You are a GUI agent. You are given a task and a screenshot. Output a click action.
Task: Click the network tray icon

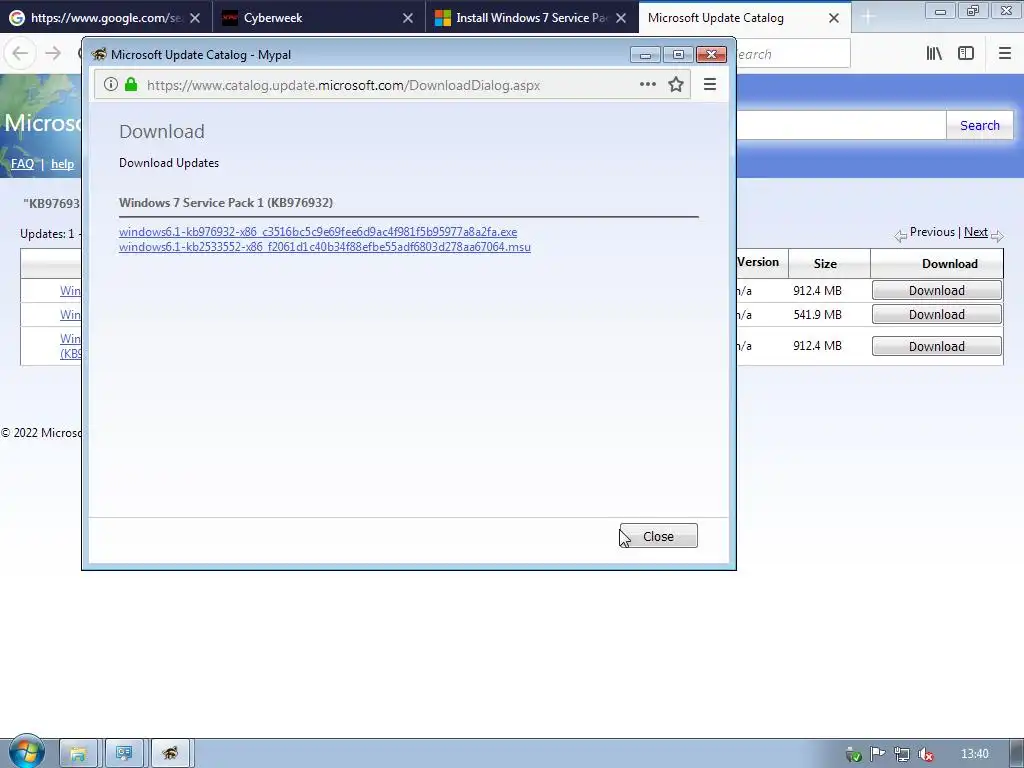pos(901,754)
